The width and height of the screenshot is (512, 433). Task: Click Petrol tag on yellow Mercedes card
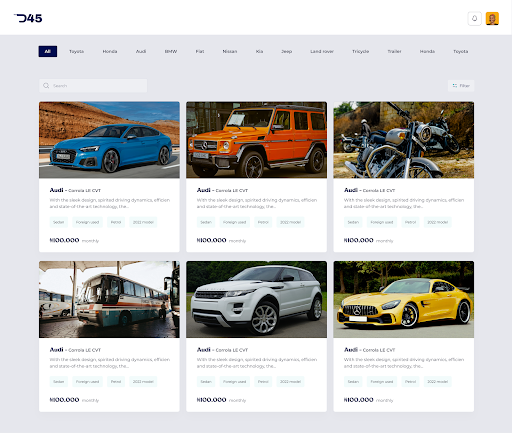(x=410, y=381)
